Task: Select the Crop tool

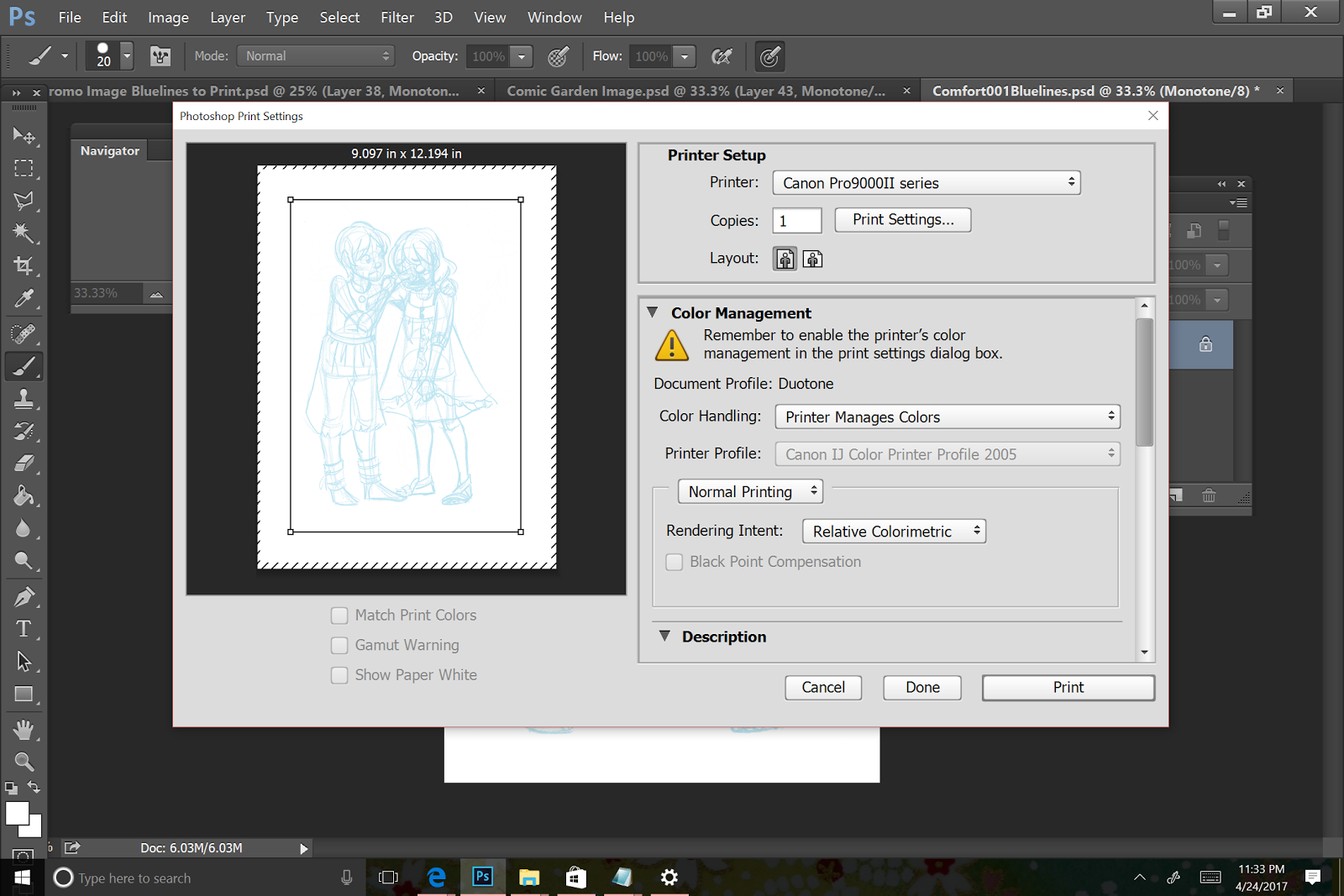Action: [x=24, y=266]
